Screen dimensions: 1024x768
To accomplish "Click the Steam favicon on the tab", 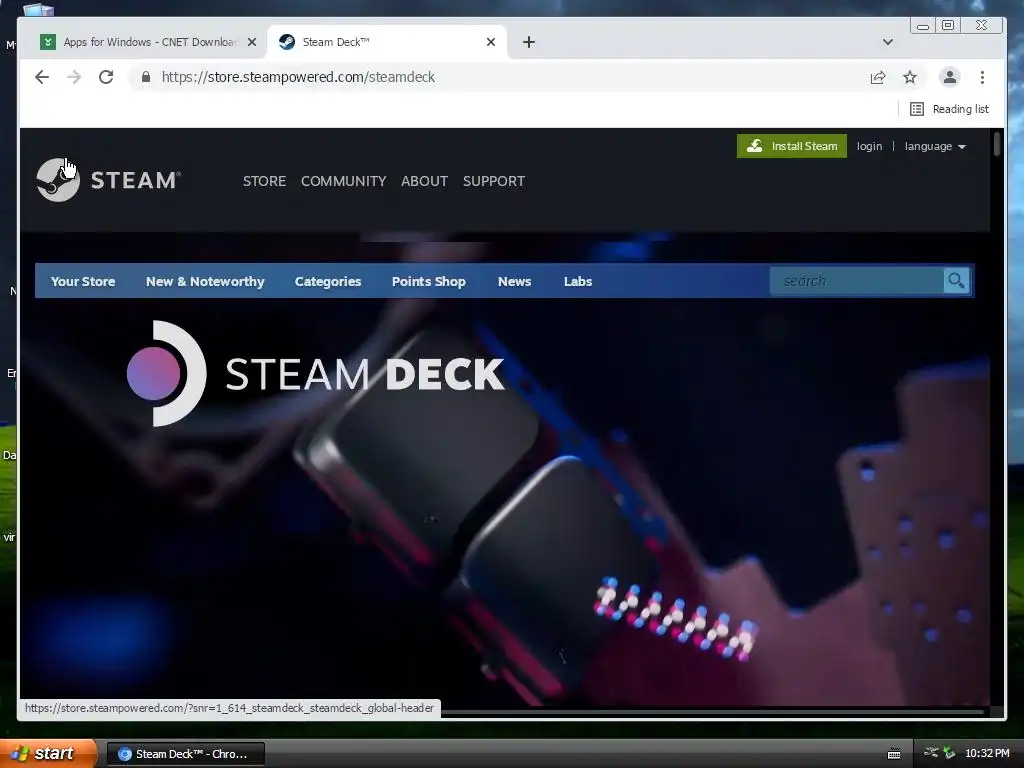I will point(287,42).
